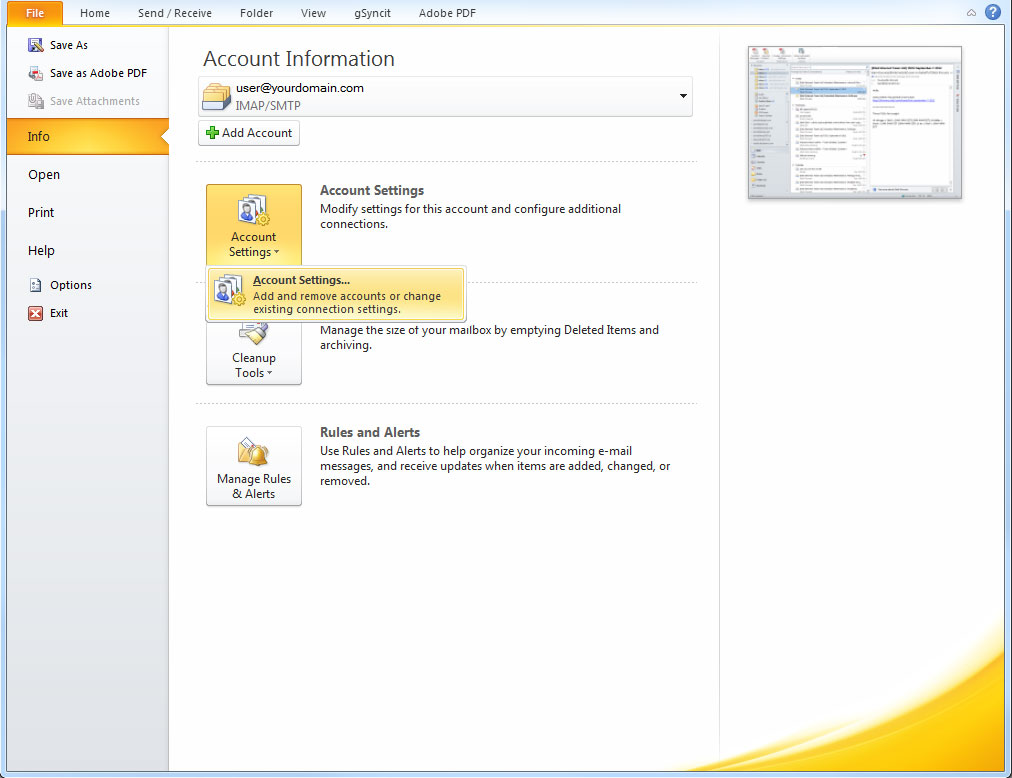Screen dimensions: 1012x778
Task: Open the Cleanup Tools dropdown button
Action: tap(254, 352)
